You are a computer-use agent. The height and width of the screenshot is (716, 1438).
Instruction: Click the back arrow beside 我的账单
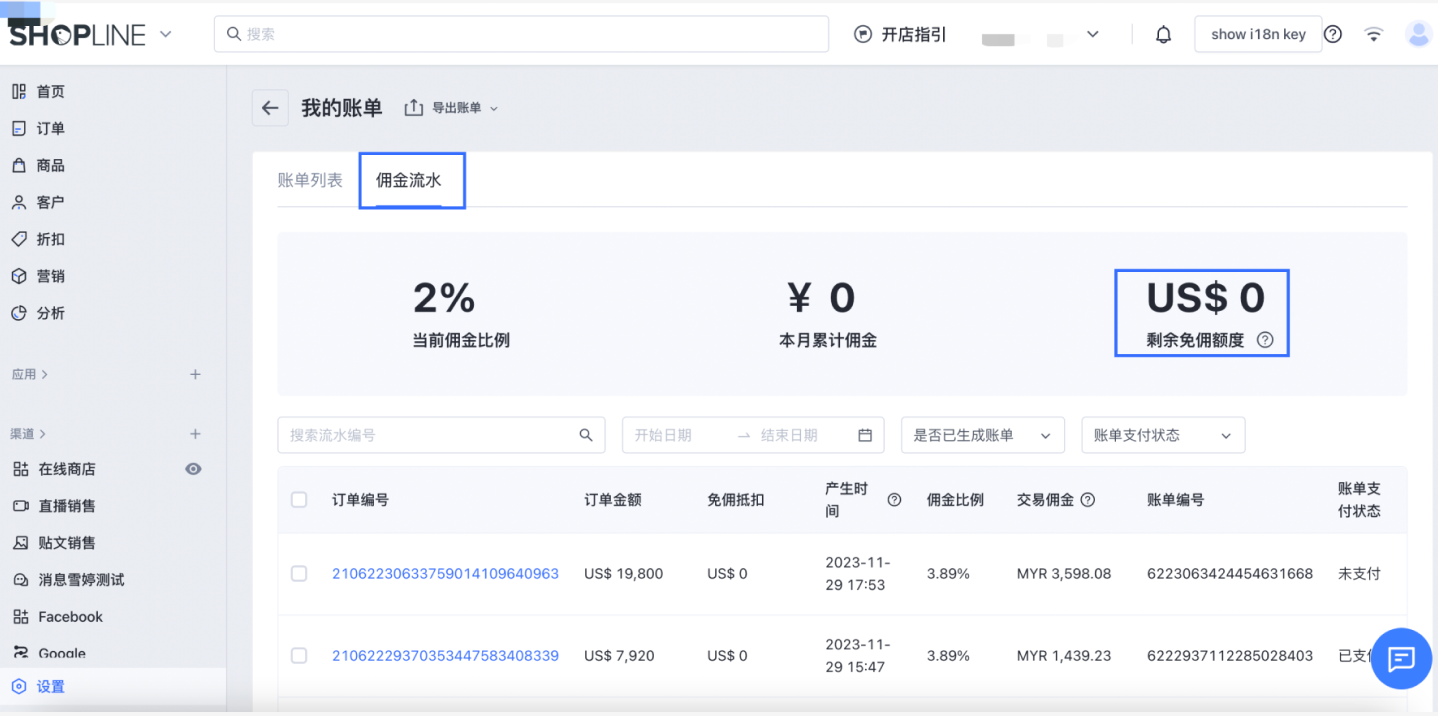pos(269,108)
